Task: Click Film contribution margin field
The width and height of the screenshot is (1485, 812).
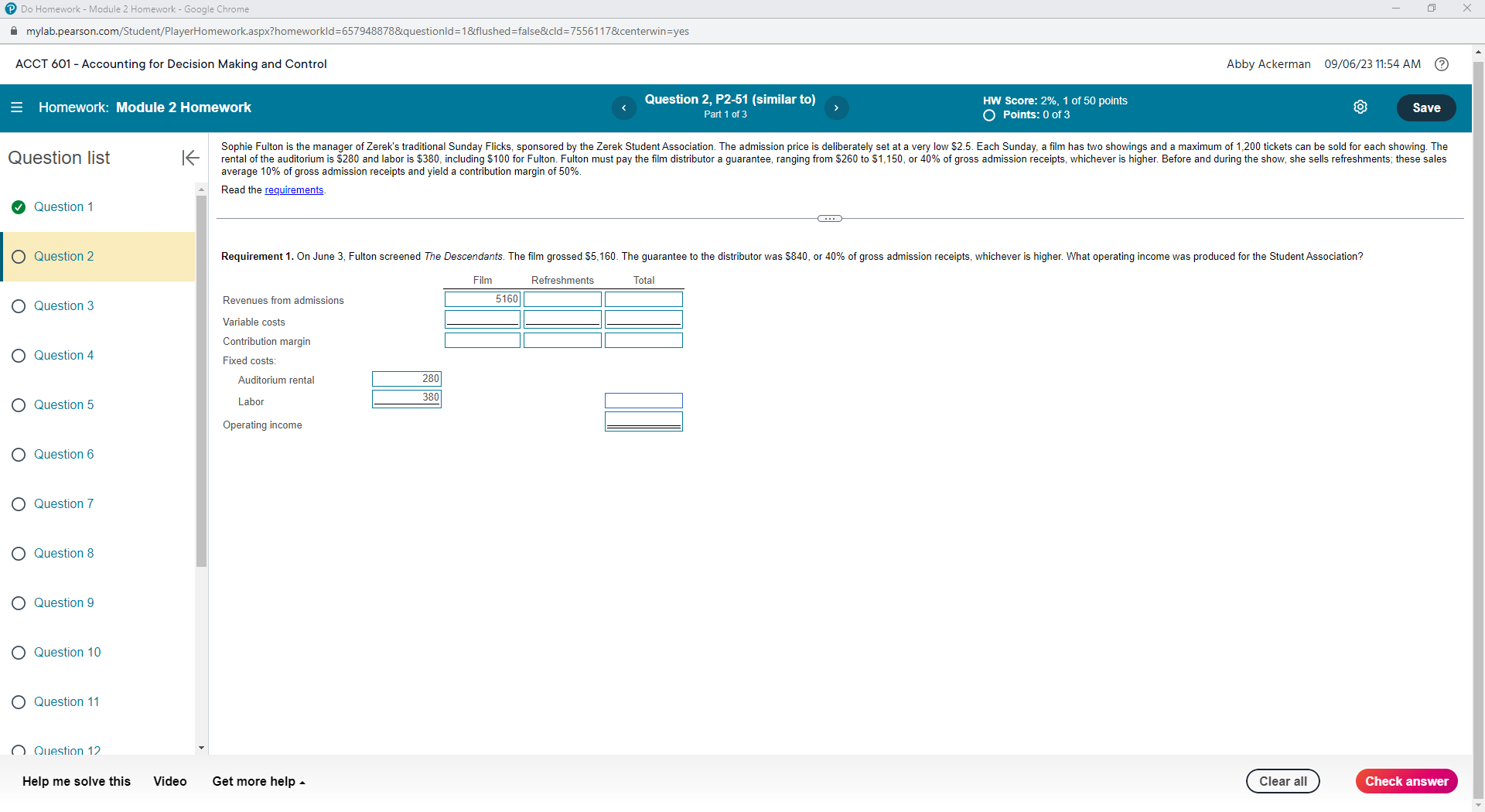Action: pos(483,340)
